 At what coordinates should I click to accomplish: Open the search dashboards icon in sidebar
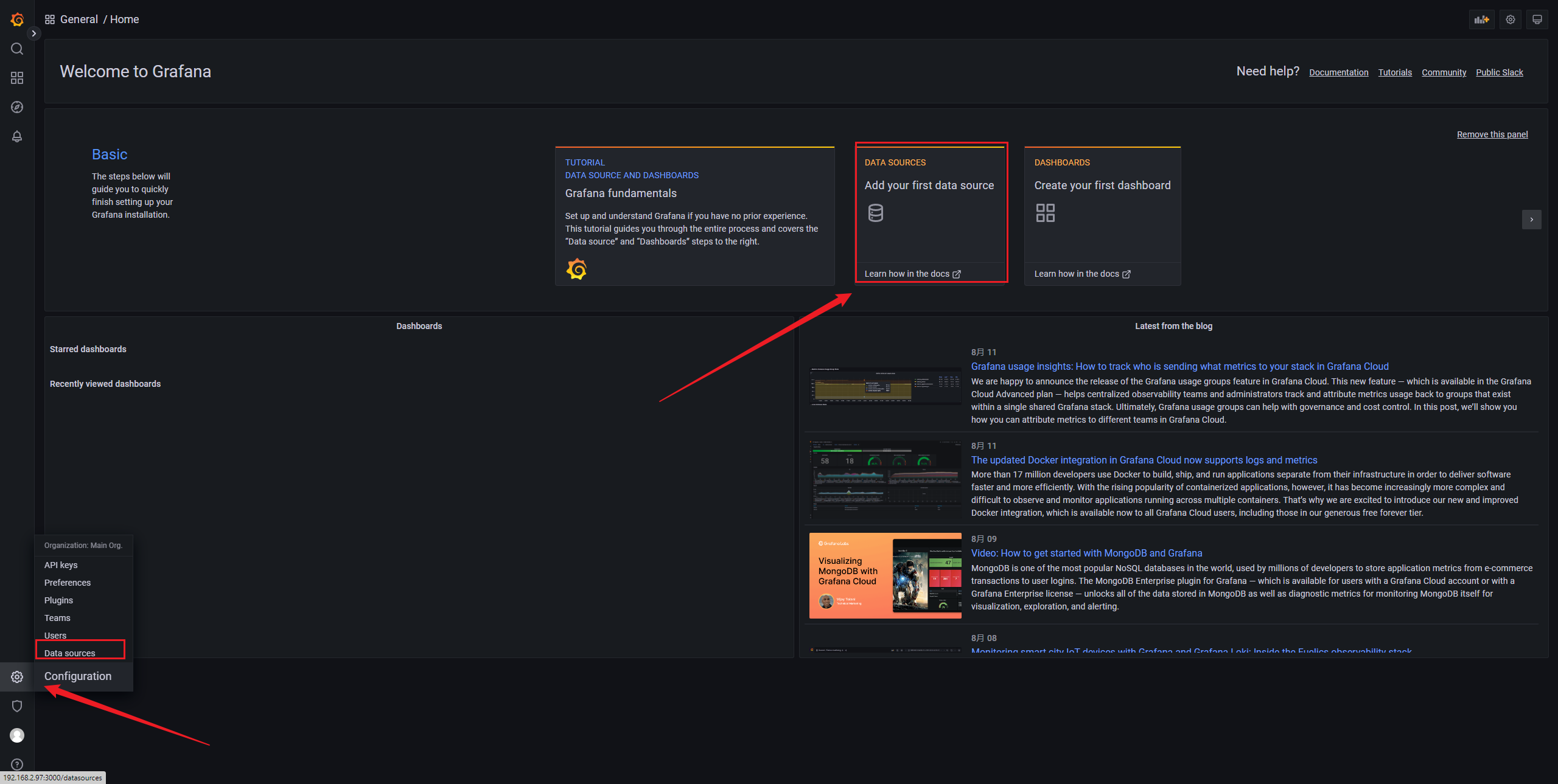point(17,49)
